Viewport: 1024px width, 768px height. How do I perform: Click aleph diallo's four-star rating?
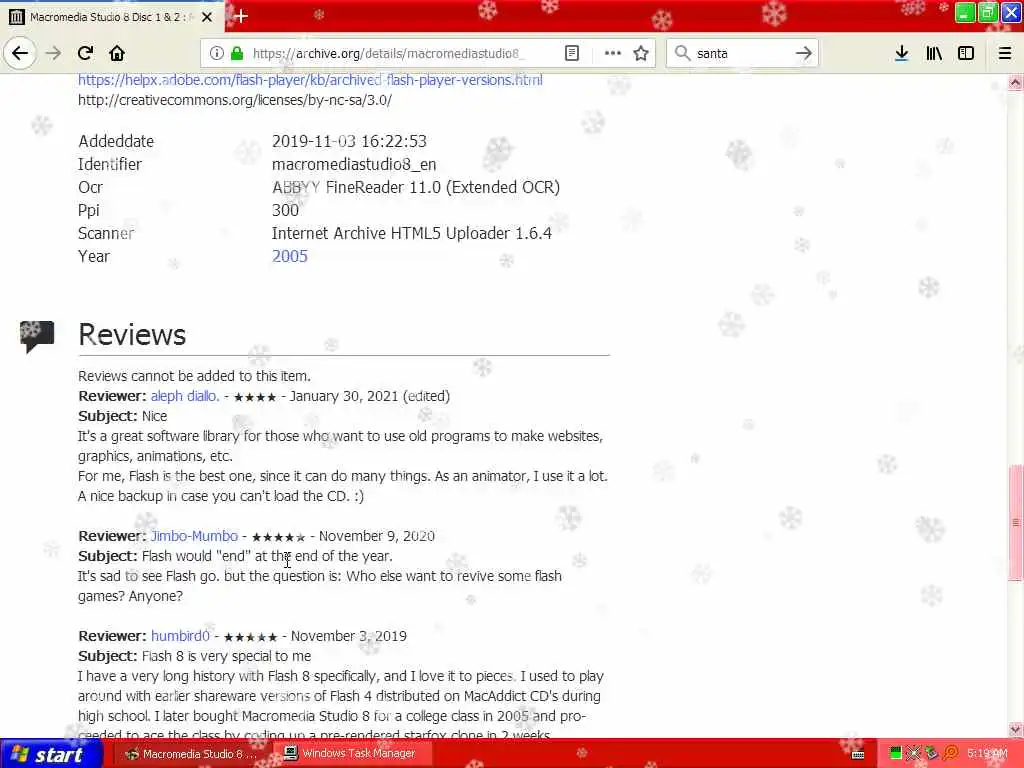[255, 396]
